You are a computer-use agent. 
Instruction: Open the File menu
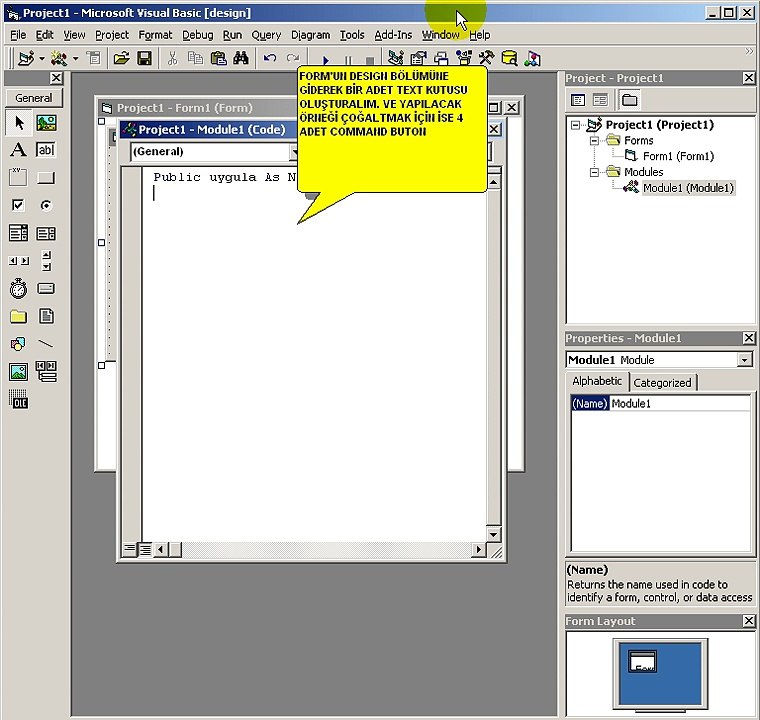[x=18, y=35]
